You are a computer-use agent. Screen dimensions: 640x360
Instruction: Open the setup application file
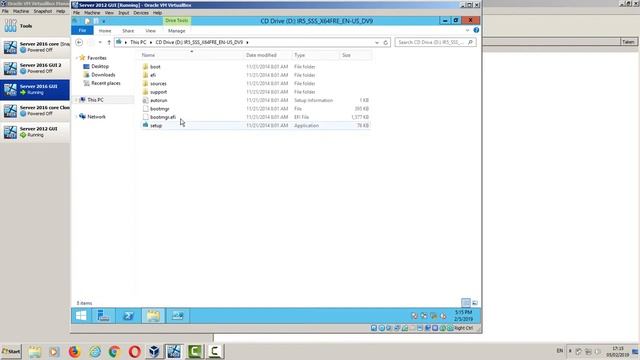156,125
